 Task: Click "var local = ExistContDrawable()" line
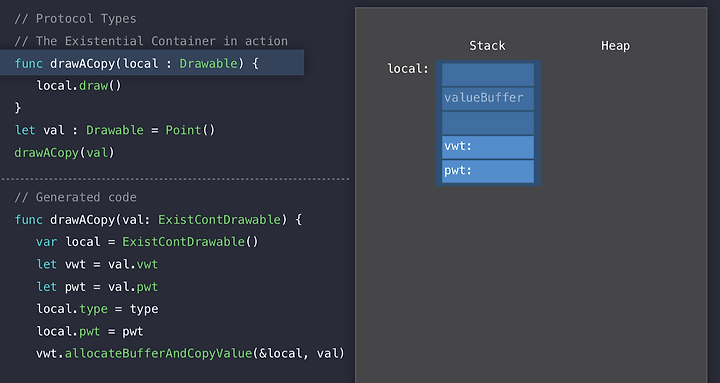coord(147,242)
